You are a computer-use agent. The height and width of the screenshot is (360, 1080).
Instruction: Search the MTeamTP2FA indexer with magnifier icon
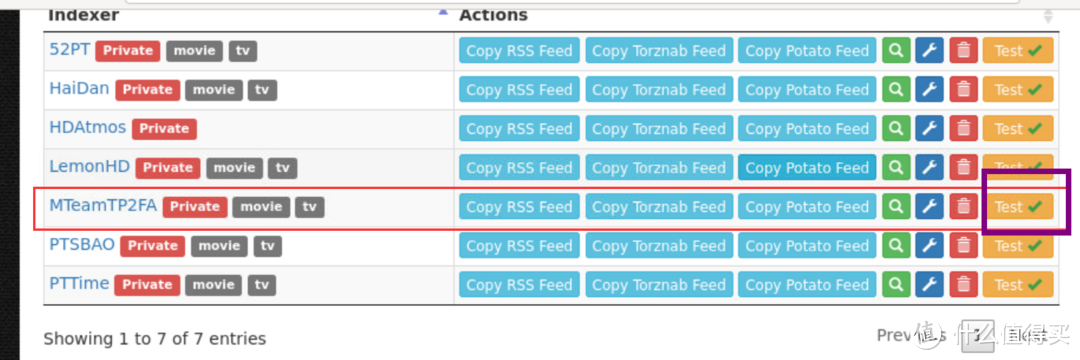click(896, 207)
